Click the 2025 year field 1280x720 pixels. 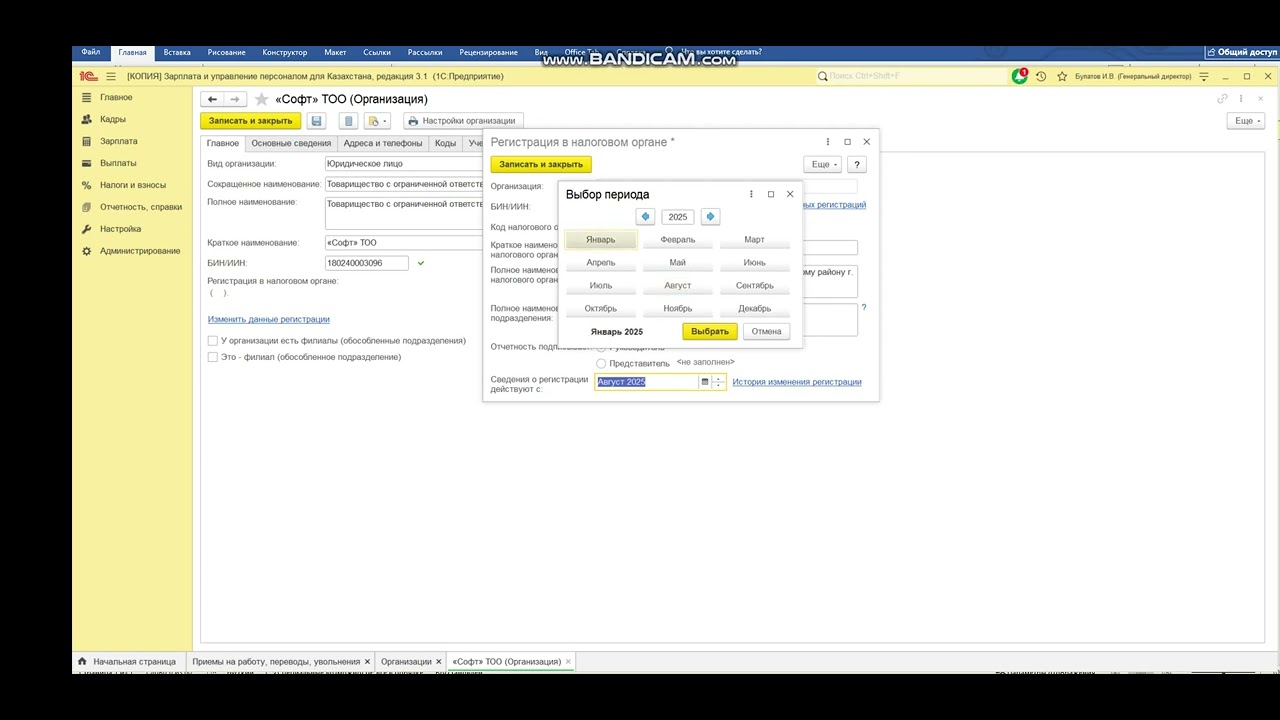coord(678,217)
